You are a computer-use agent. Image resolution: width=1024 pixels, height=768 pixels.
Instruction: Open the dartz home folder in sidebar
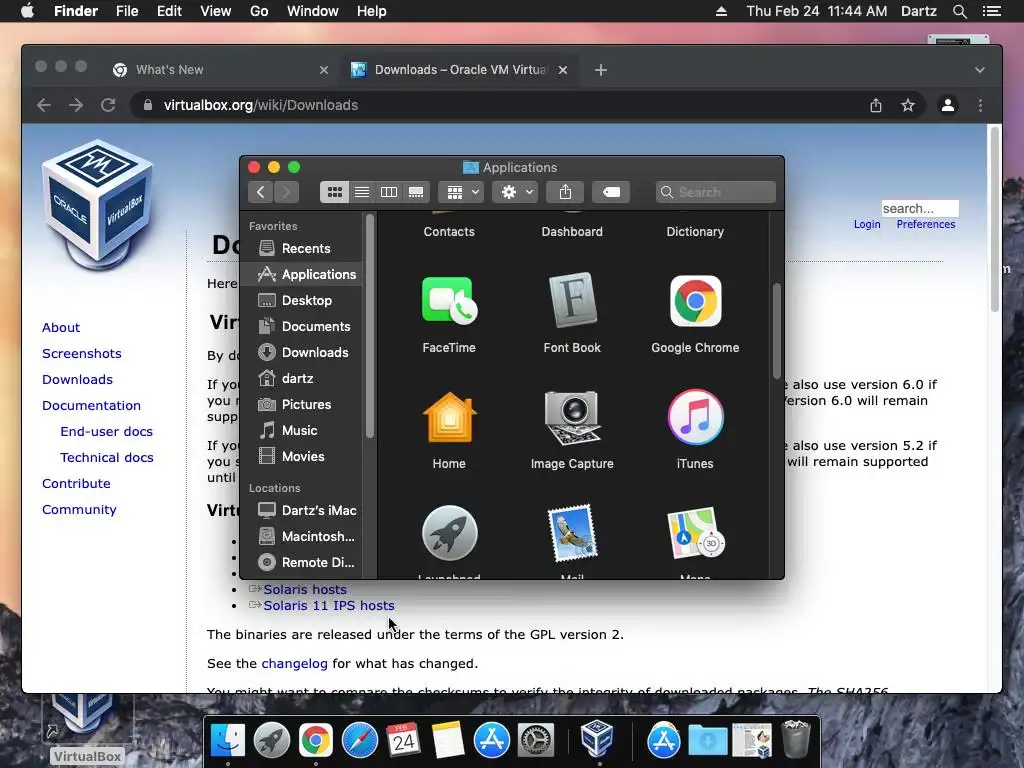[301, 379]
